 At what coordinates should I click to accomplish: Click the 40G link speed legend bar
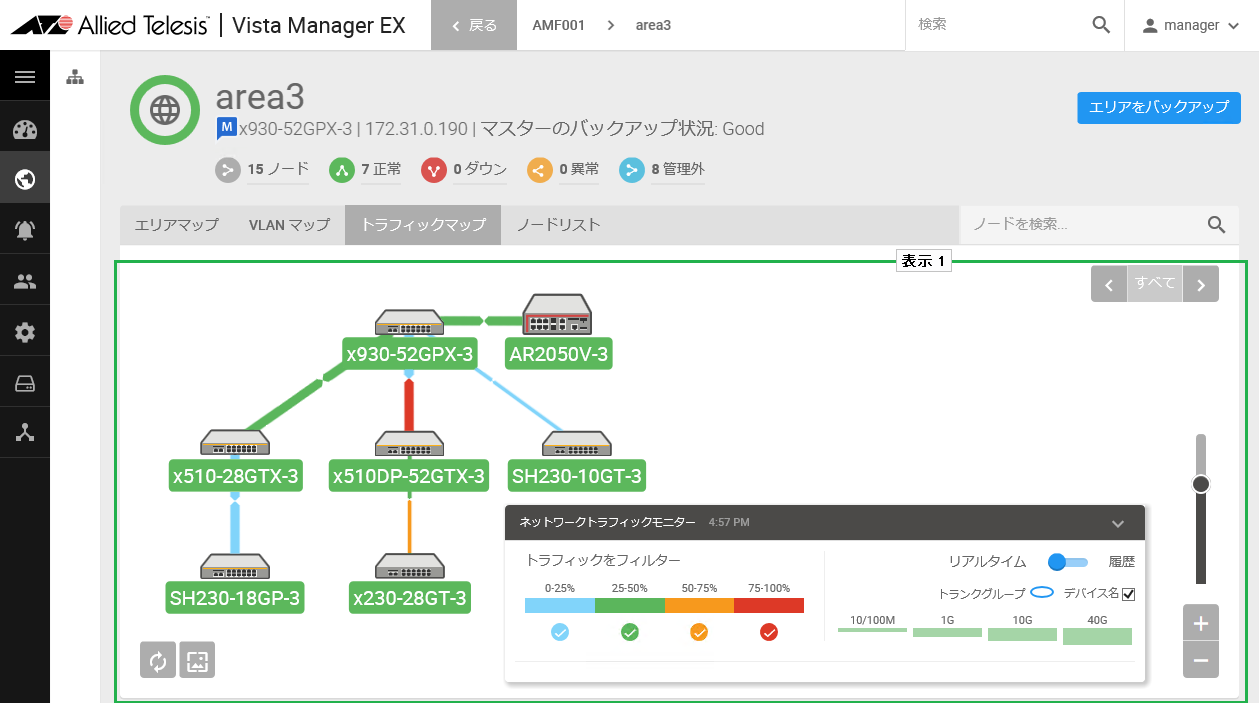tap(1097, 636)
